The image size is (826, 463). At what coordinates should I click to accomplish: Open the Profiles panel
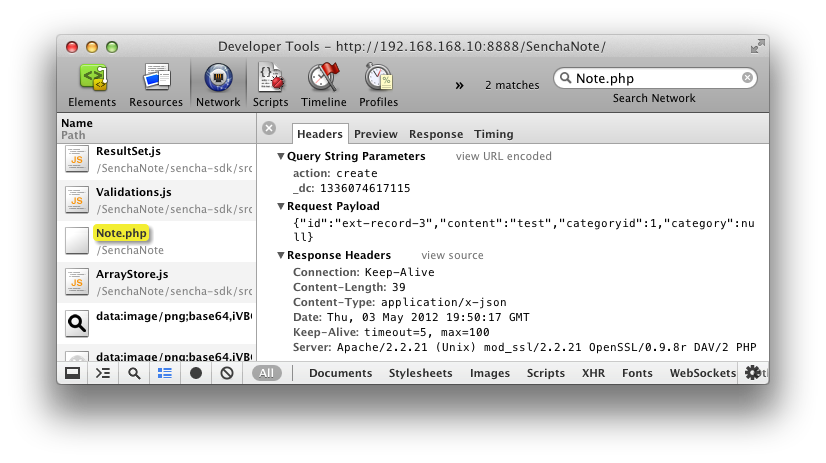[x=378, y=84]
